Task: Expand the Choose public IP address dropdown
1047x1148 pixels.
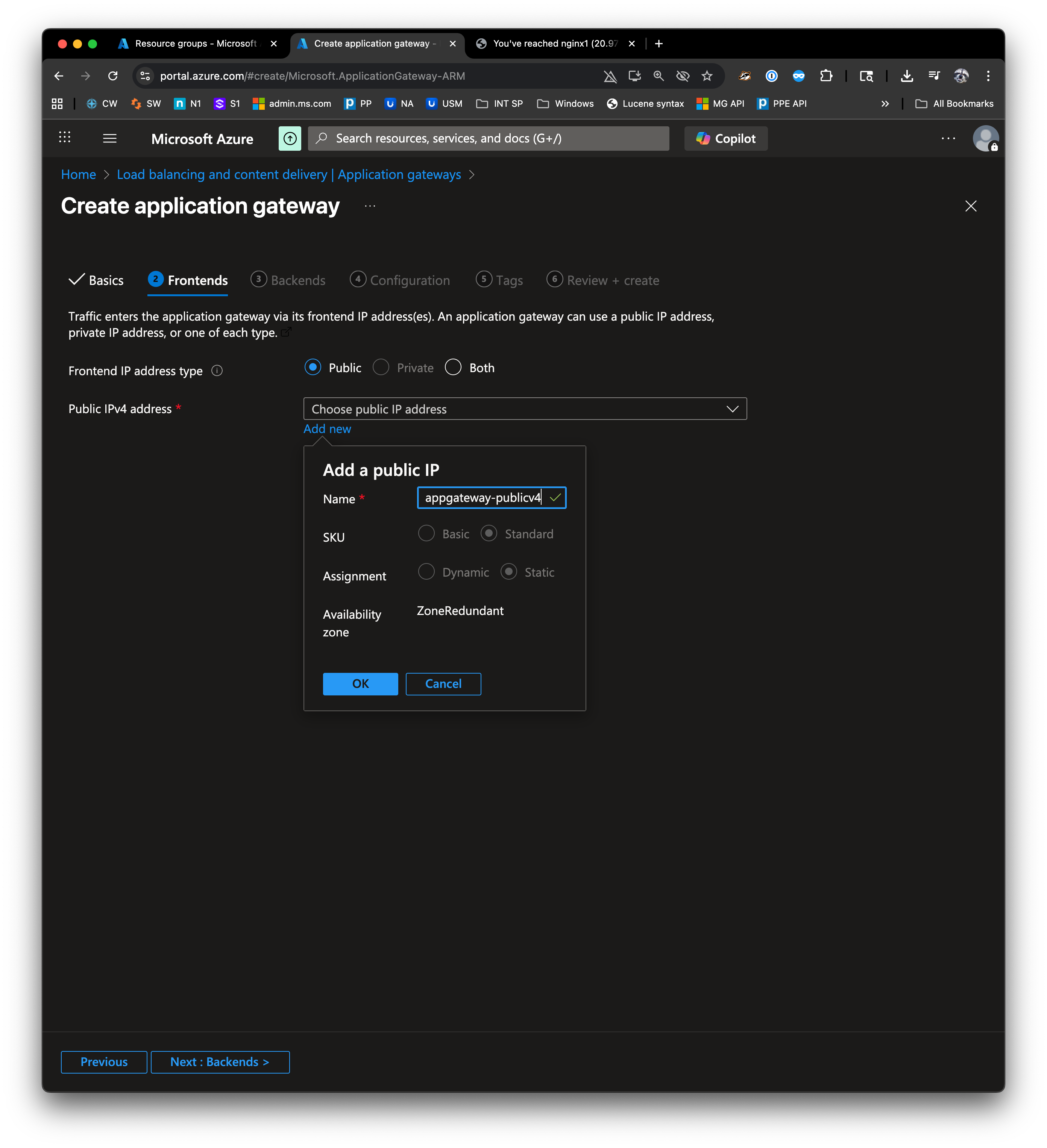Action: tap(525, 409)
